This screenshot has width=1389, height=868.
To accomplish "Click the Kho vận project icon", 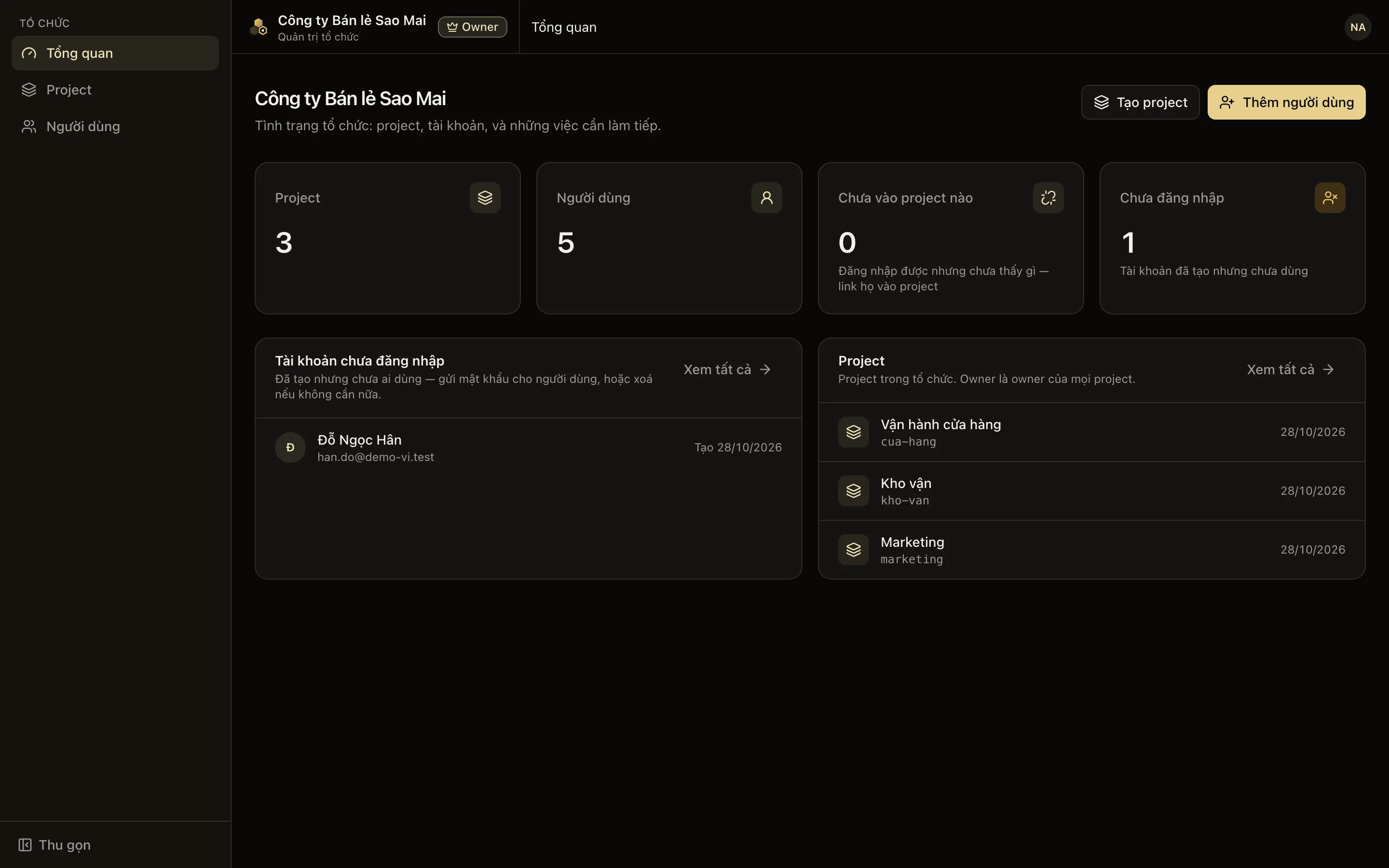I will point(854,491).
